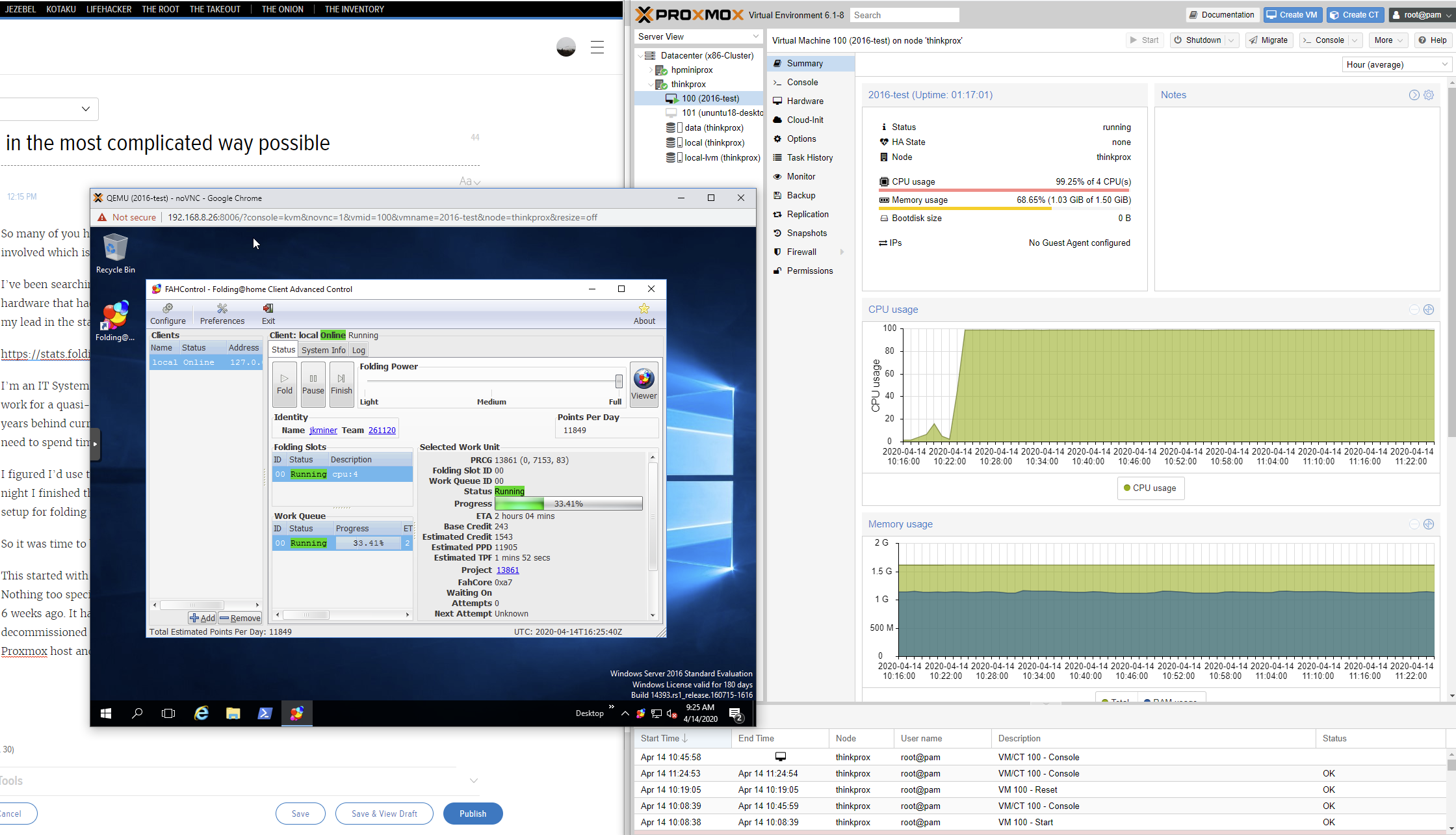Open the Hour (average) timeframe dropdown
The height and width of the screenshot is (835, 1456).
click(x=1396, y=64)
